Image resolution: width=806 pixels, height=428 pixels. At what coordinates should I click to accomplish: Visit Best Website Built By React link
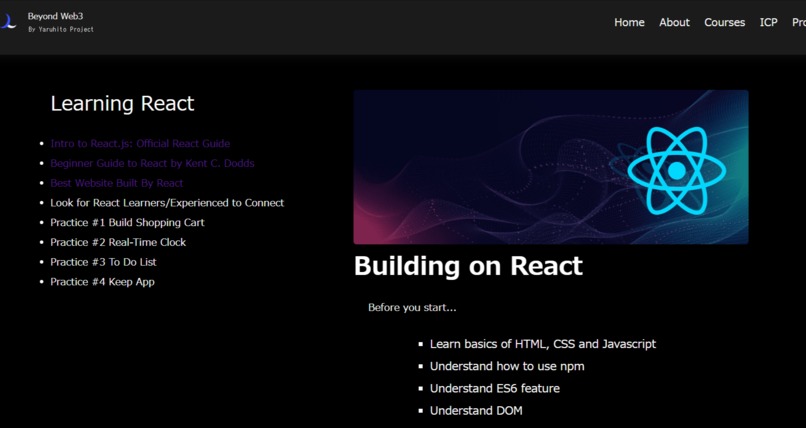tap(117, 183)
